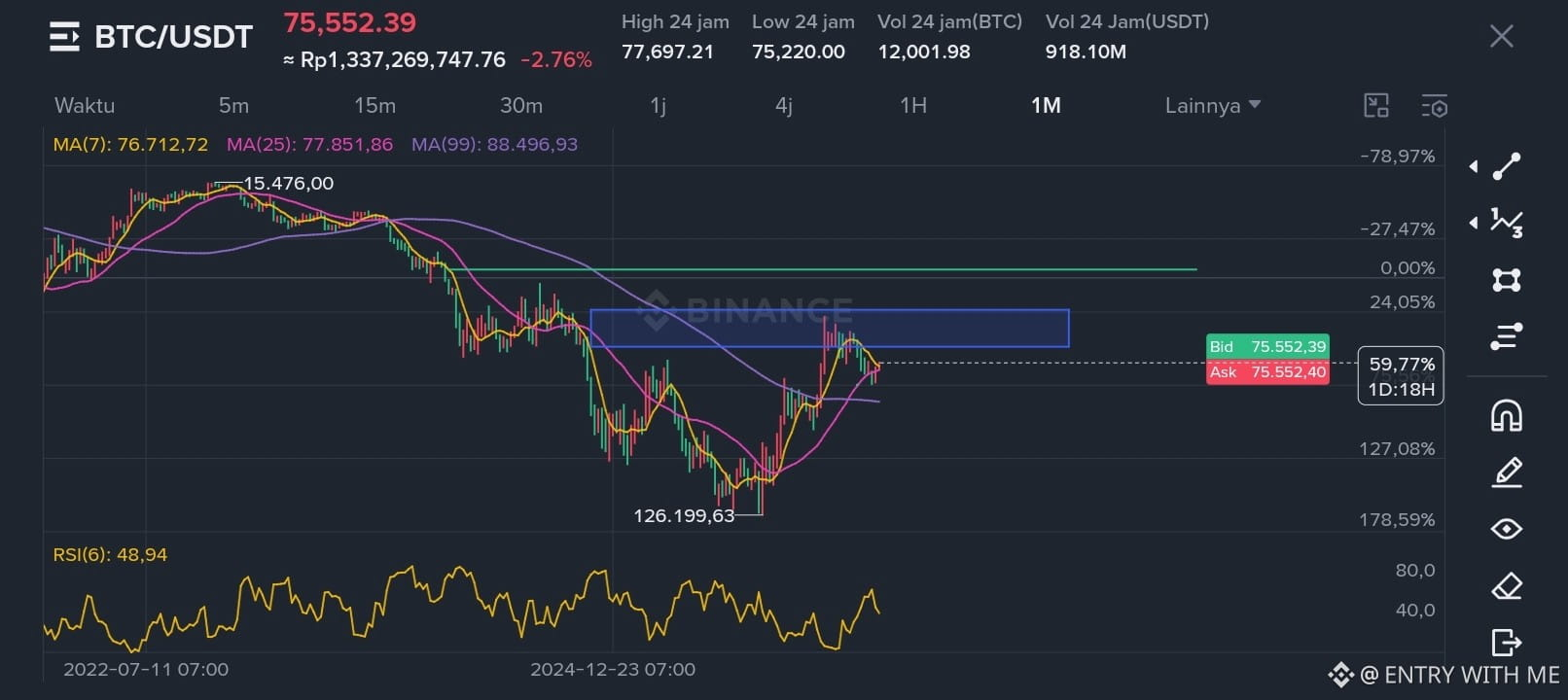Image resolution: width=1568 pixels, height=700 pixels.
Task: Click the MA(99) indicator label
Action: click(x=494, y=145)
